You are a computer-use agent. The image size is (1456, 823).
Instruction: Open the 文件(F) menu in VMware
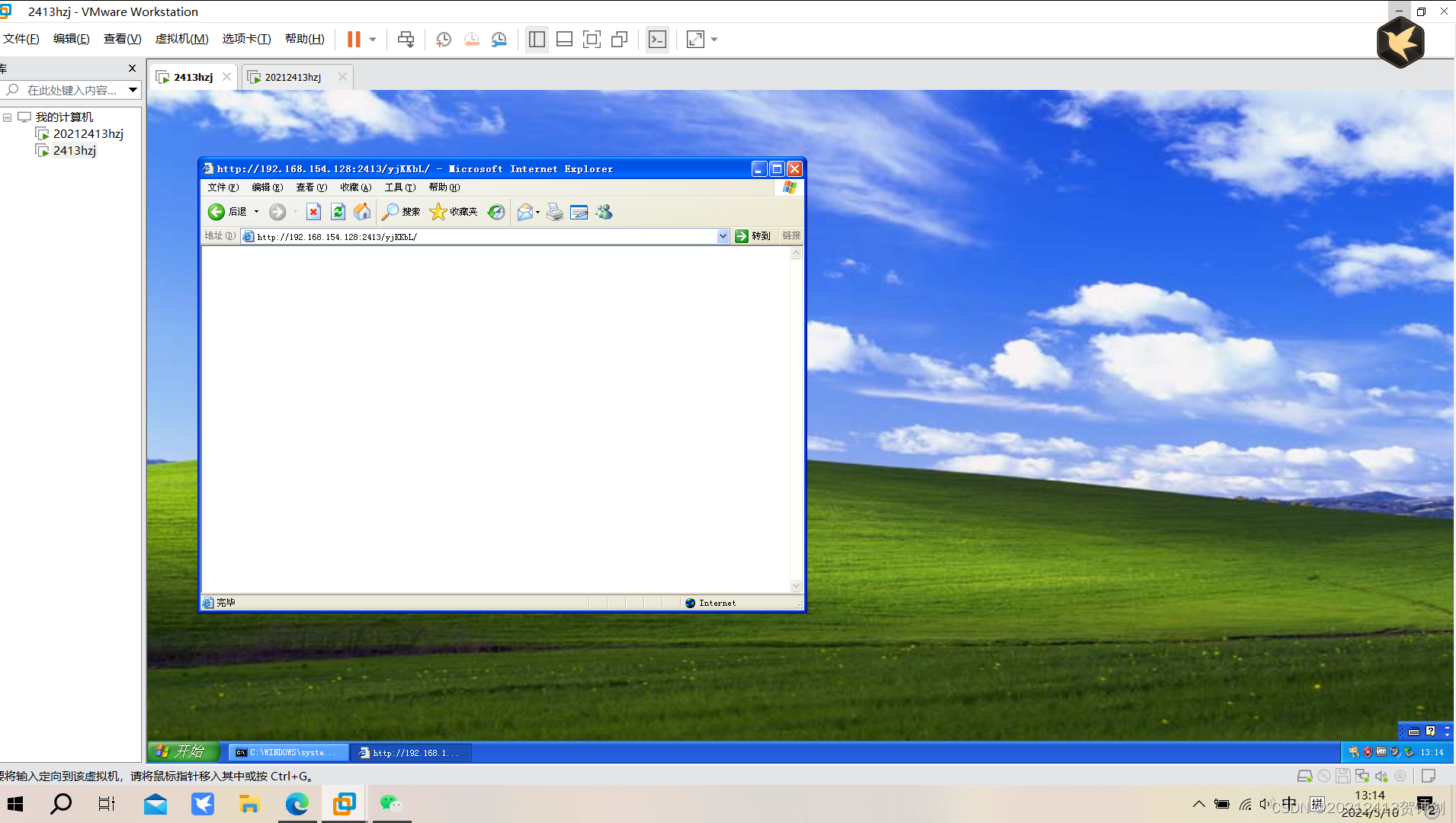click(21, 39)
